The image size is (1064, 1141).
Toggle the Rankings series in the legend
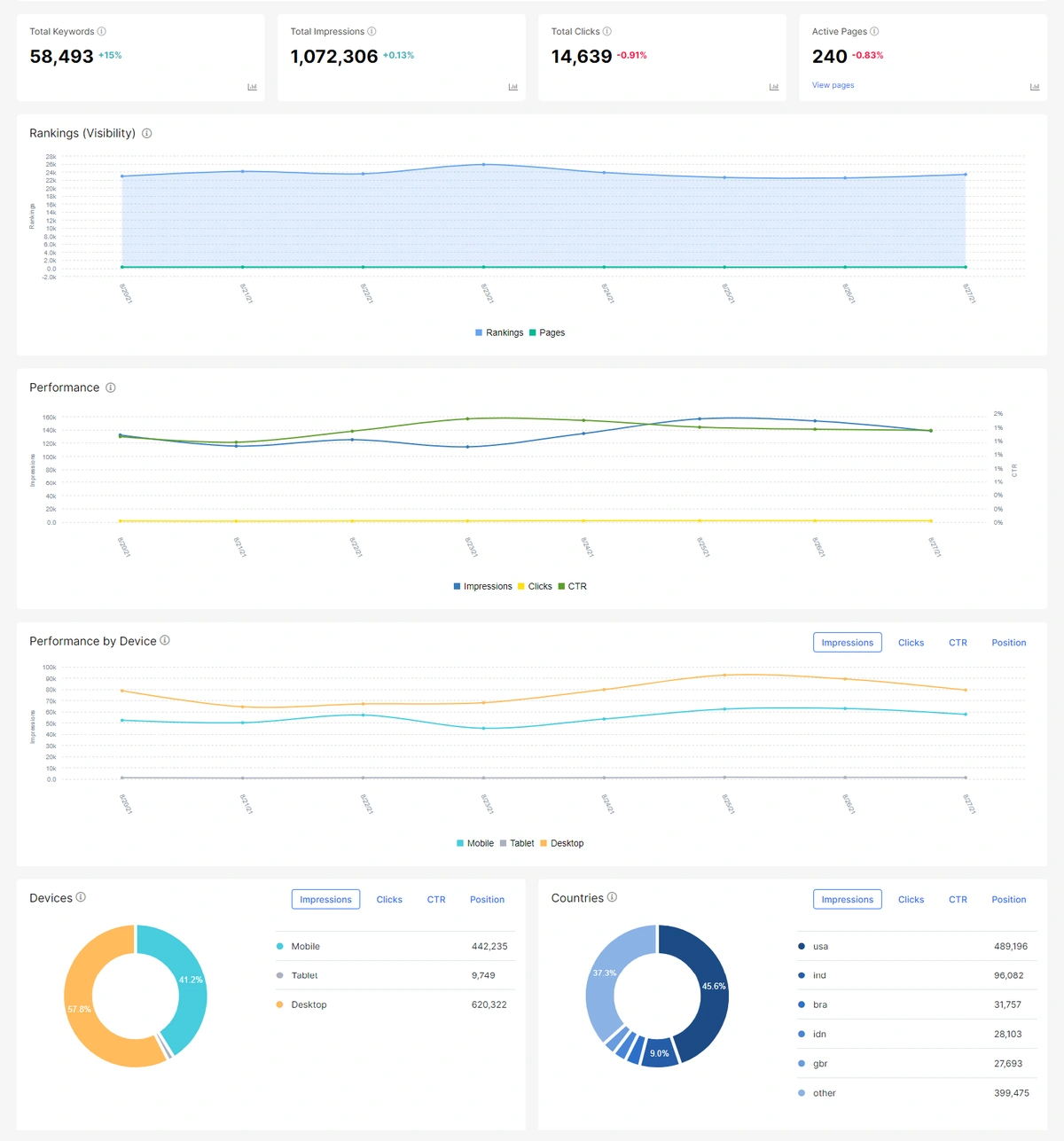499,333
